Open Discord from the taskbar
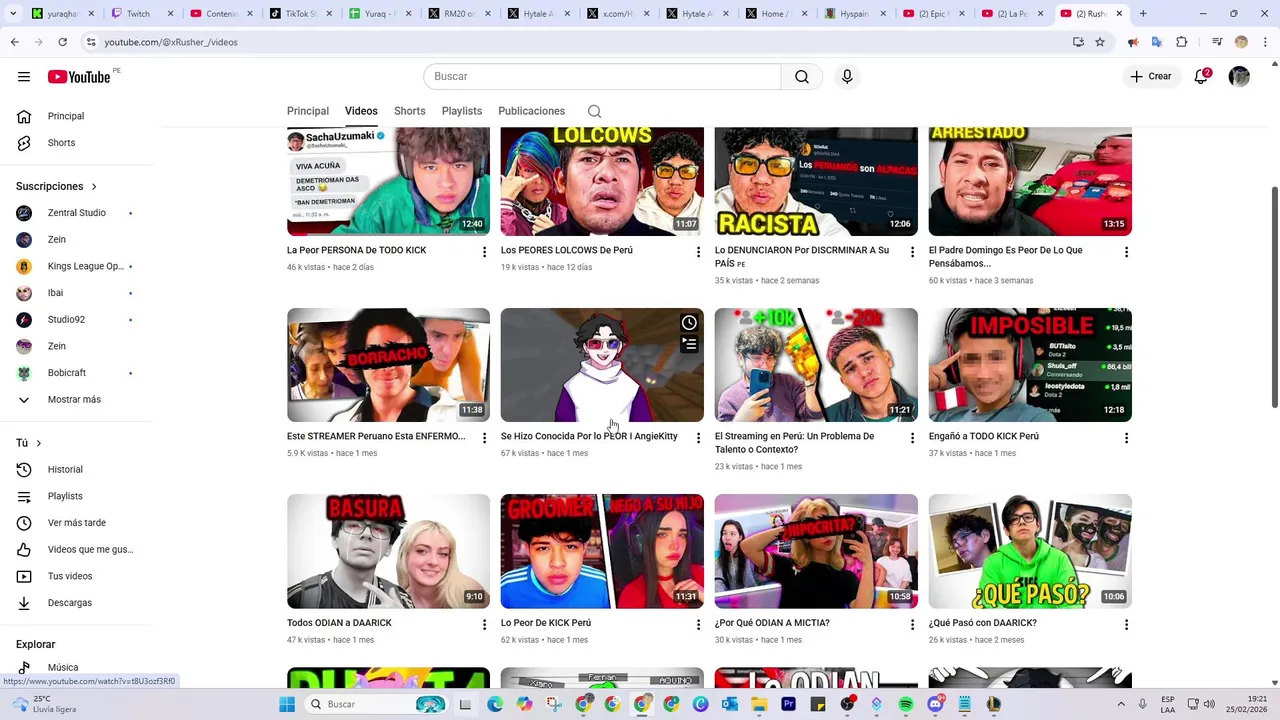This screenshot has width=1280, height=720. coord(935,704)
